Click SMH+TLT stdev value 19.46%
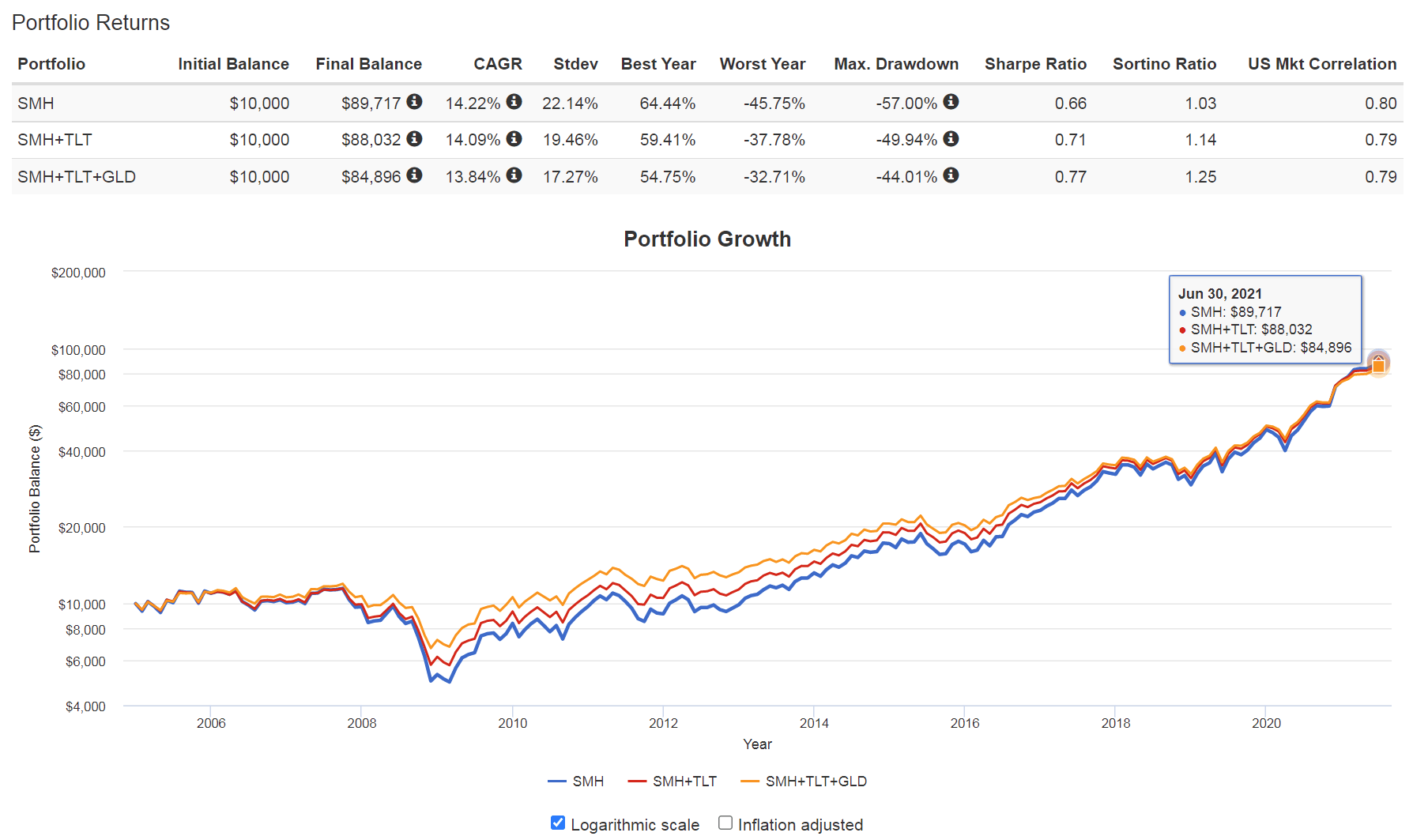Screen dimensions: 1413x840 [x=570, y=140]
